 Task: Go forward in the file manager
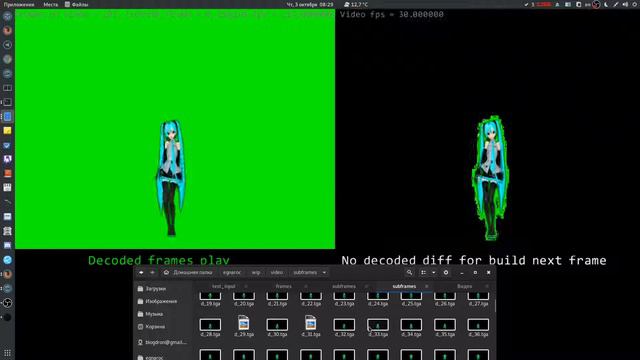point(153,272)
